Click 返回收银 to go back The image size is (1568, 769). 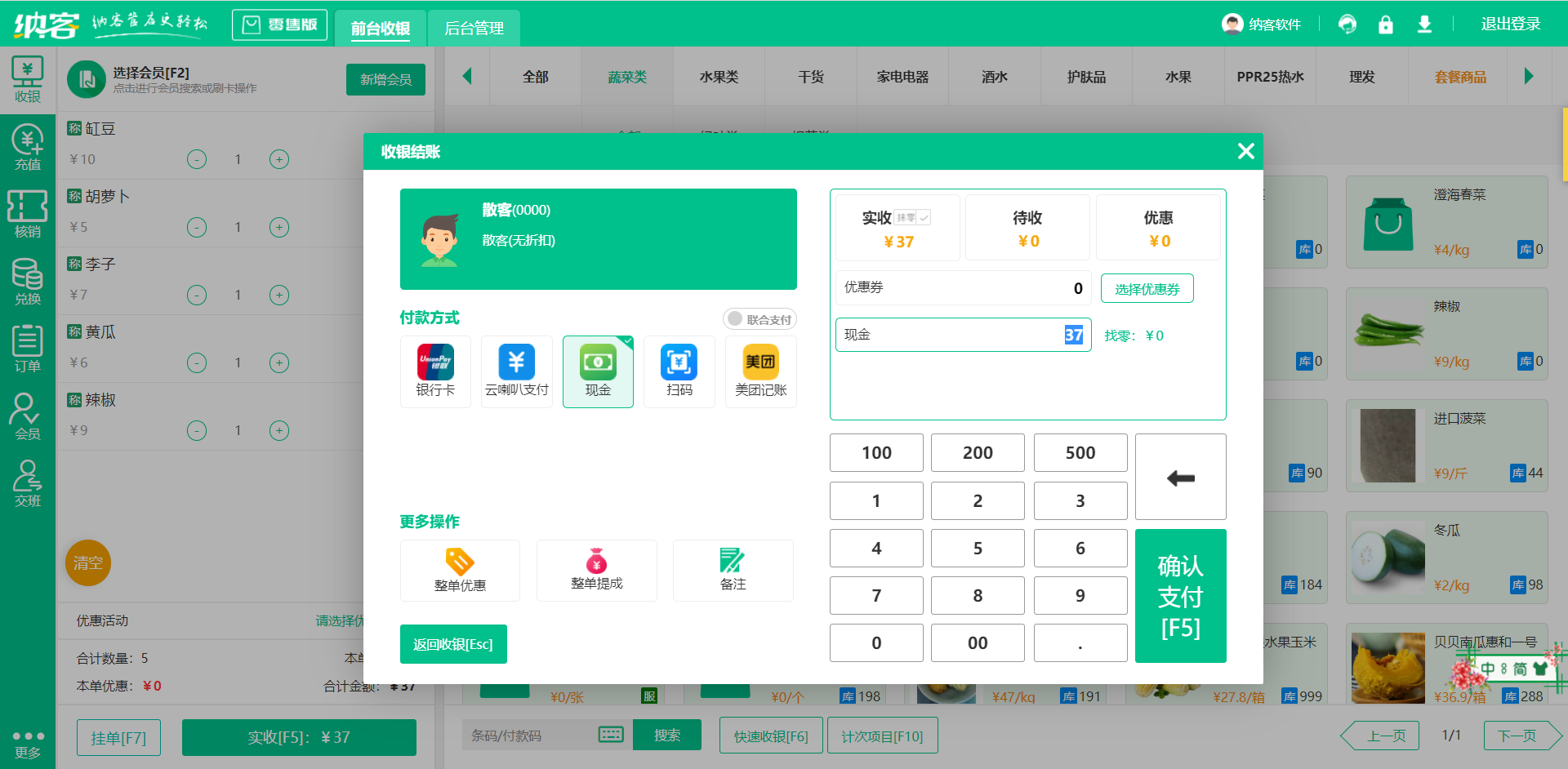pos(453,643)
